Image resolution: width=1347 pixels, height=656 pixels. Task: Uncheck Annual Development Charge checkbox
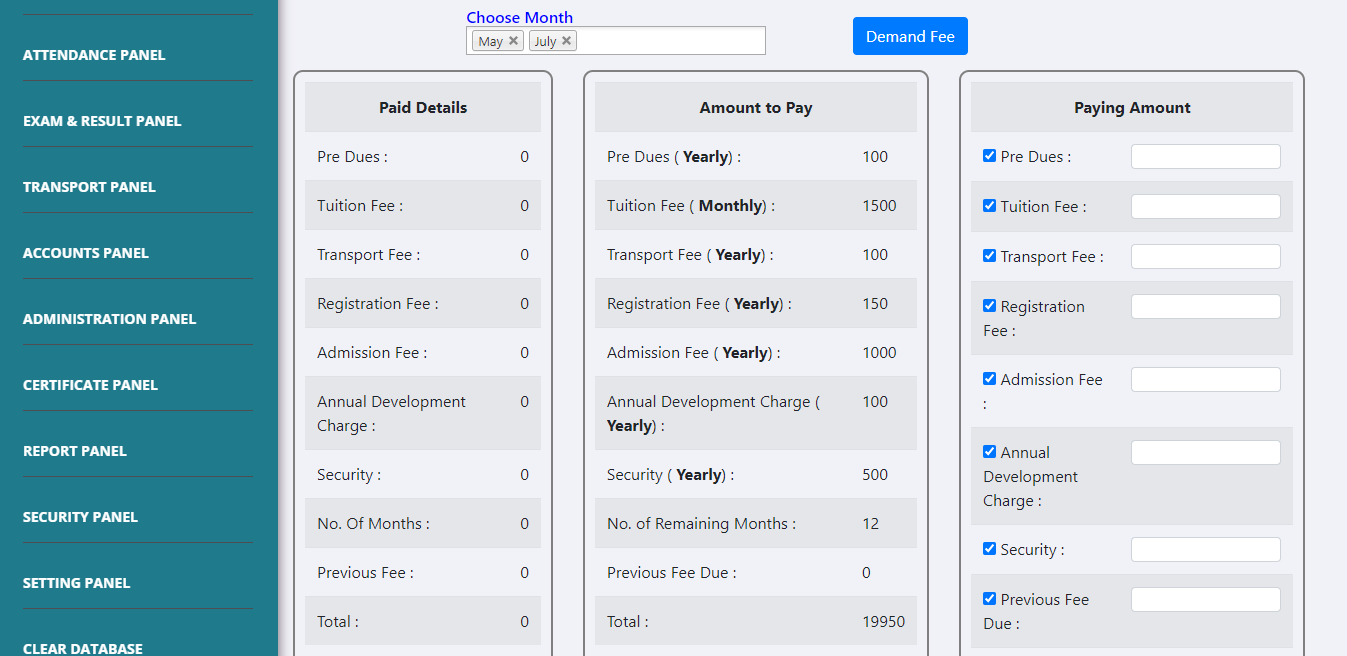click(989, 452)
